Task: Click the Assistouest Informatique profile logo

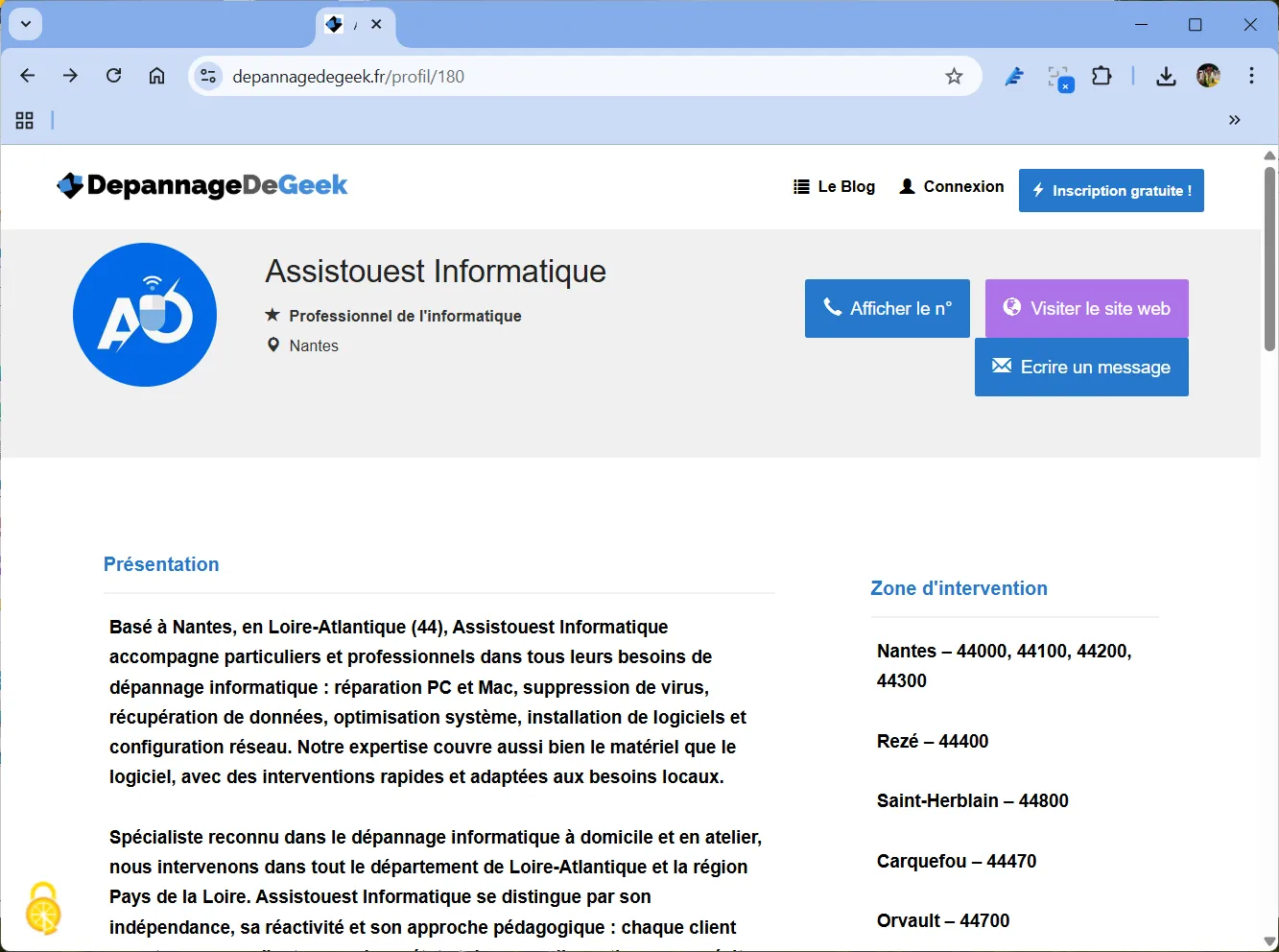Action: [x=145, y=315]
